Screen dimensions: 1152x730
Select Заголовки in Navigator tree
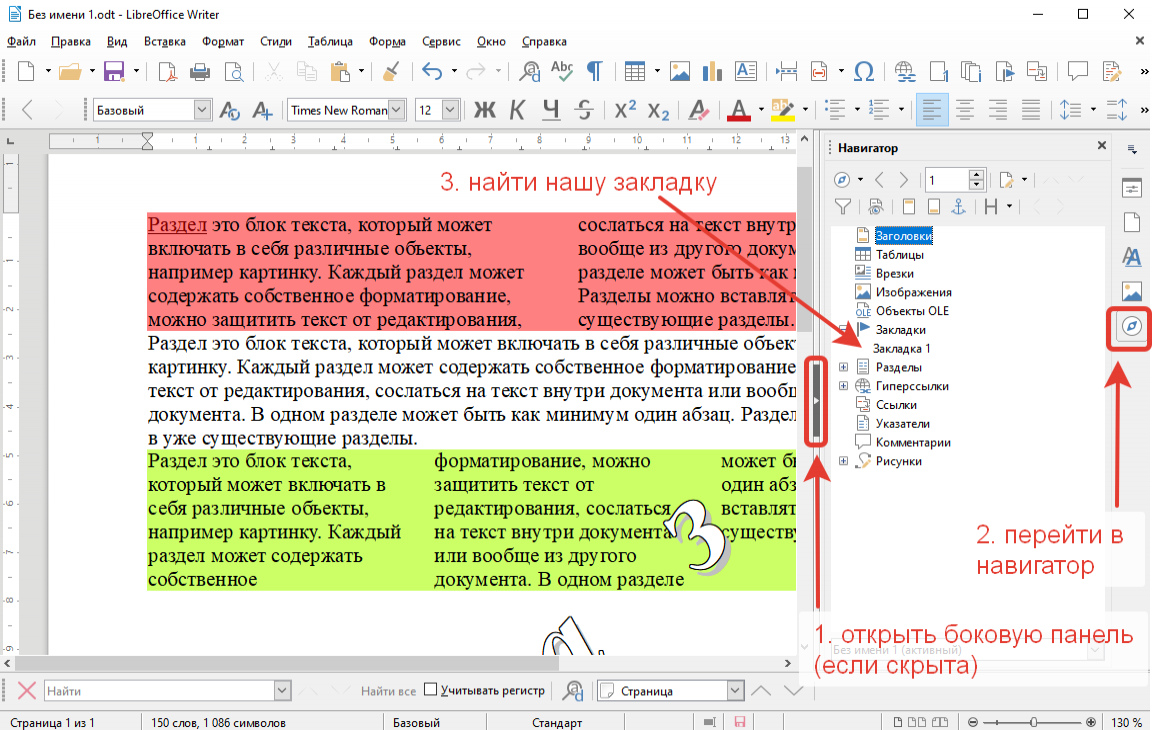pyautogui.click(x=904, y=236)
